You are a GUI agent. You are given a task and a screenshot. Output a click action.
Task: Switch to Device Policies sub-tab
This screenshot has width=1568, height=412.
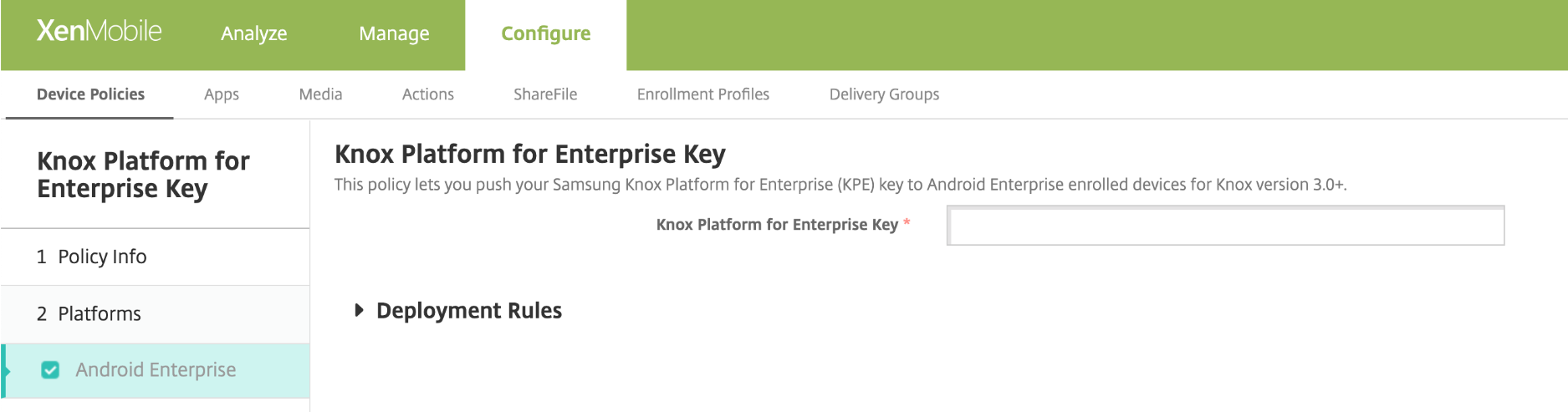tap(90, 94)
